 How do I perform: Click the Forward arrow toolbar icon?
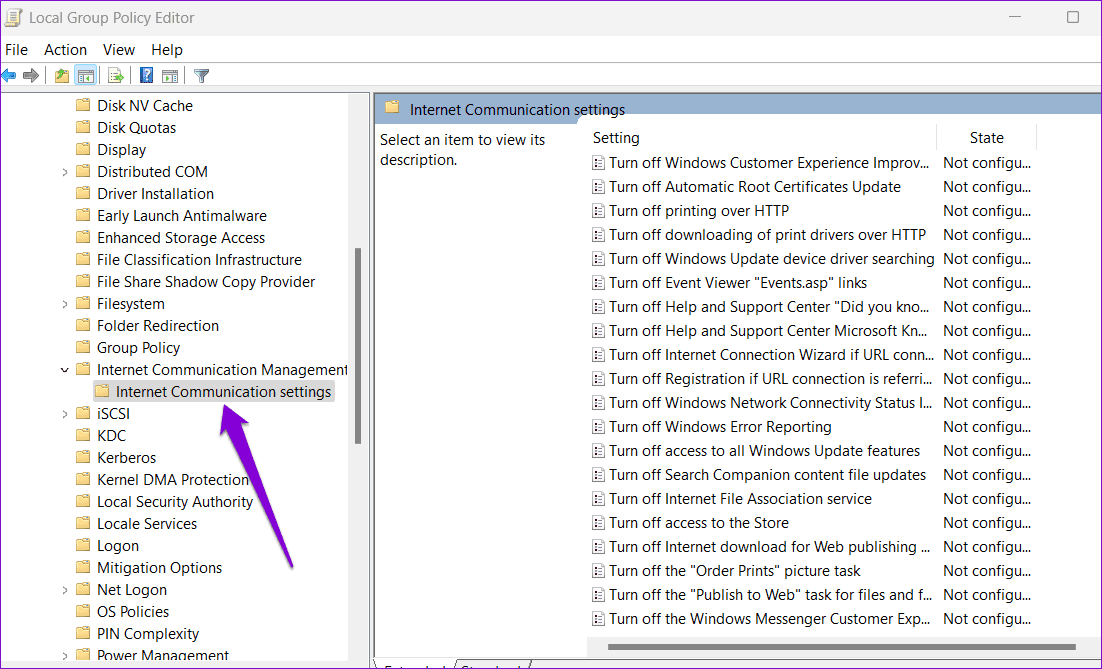point(30,75)
